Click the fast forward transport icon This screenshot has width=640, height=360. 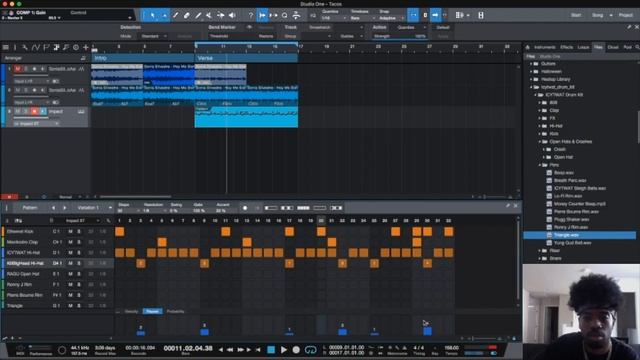coord(240,350)
